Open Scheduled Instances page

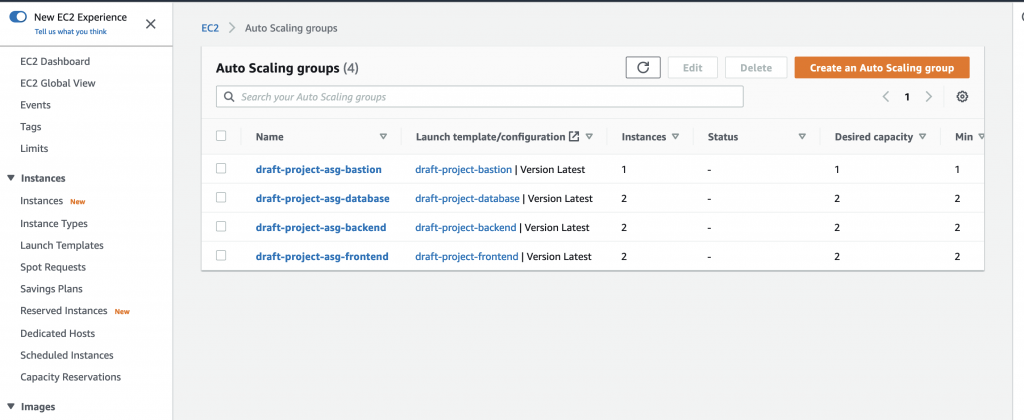(67, 355)
